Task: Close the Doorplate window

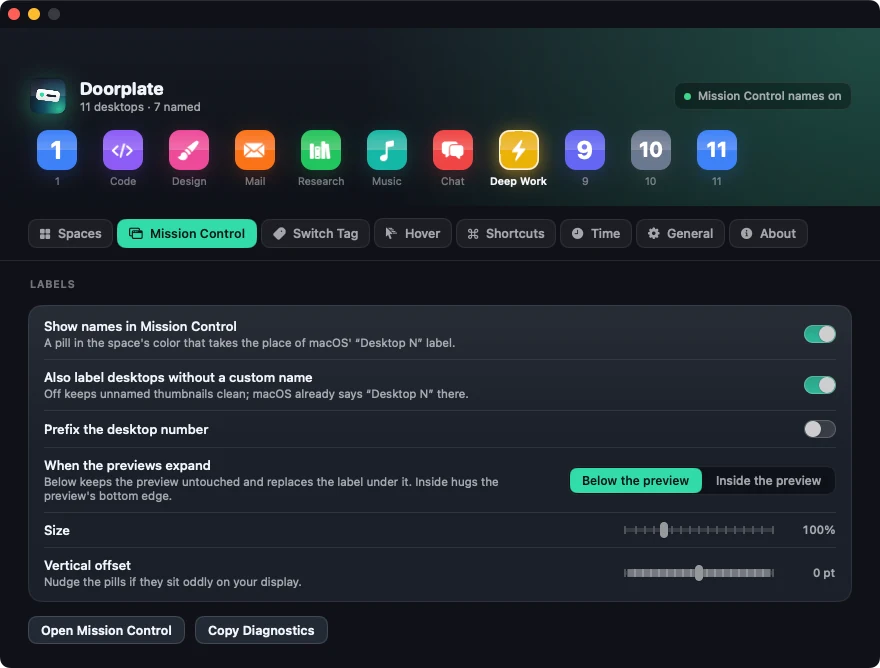Action: coord(14,13)
